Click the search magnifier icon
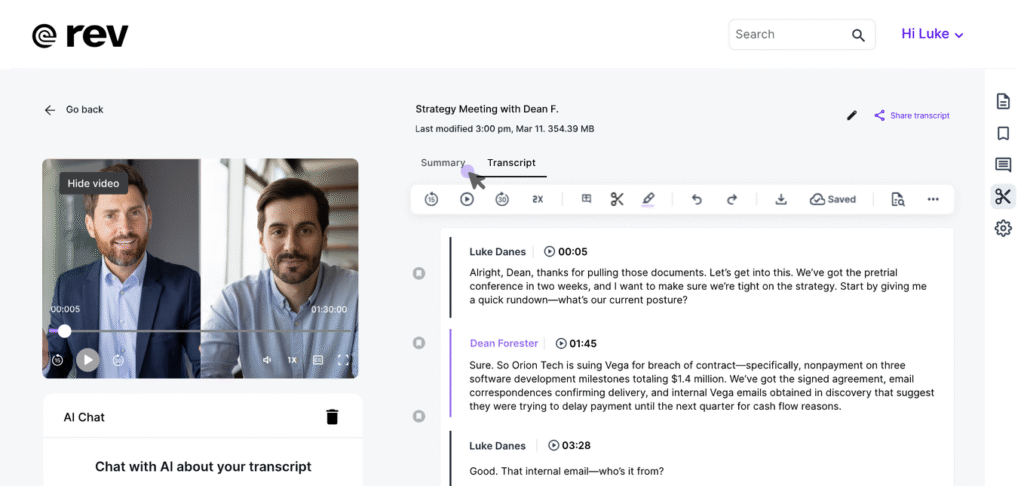The height and width of the screenshot is (486, 1024). click(858, 35)
